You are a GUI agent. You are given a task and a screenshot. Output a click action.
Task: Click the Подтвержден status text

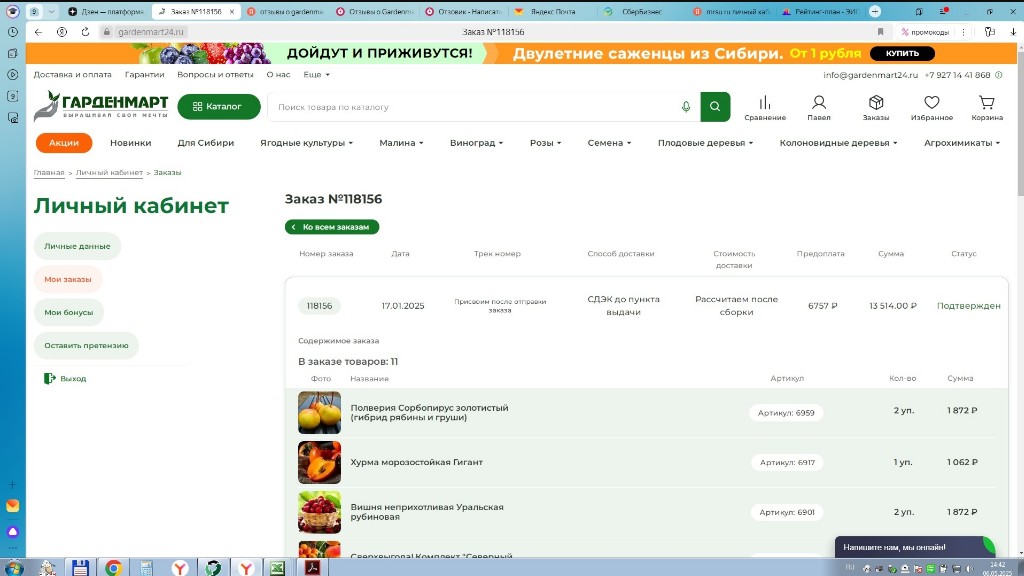[x=968, y=306]
